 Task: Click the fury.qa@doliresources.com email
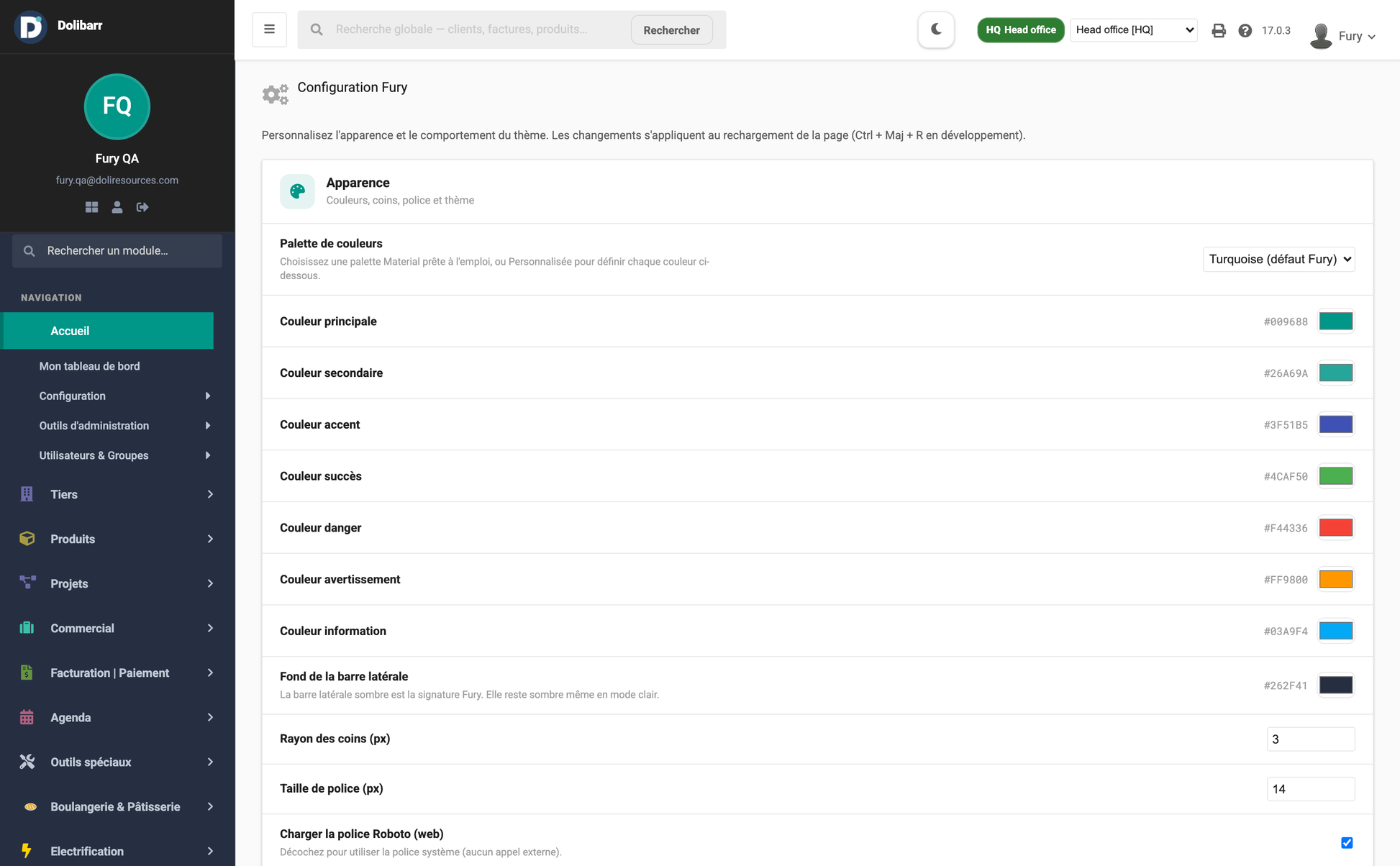pyautogui.click(x=117, y=181)
